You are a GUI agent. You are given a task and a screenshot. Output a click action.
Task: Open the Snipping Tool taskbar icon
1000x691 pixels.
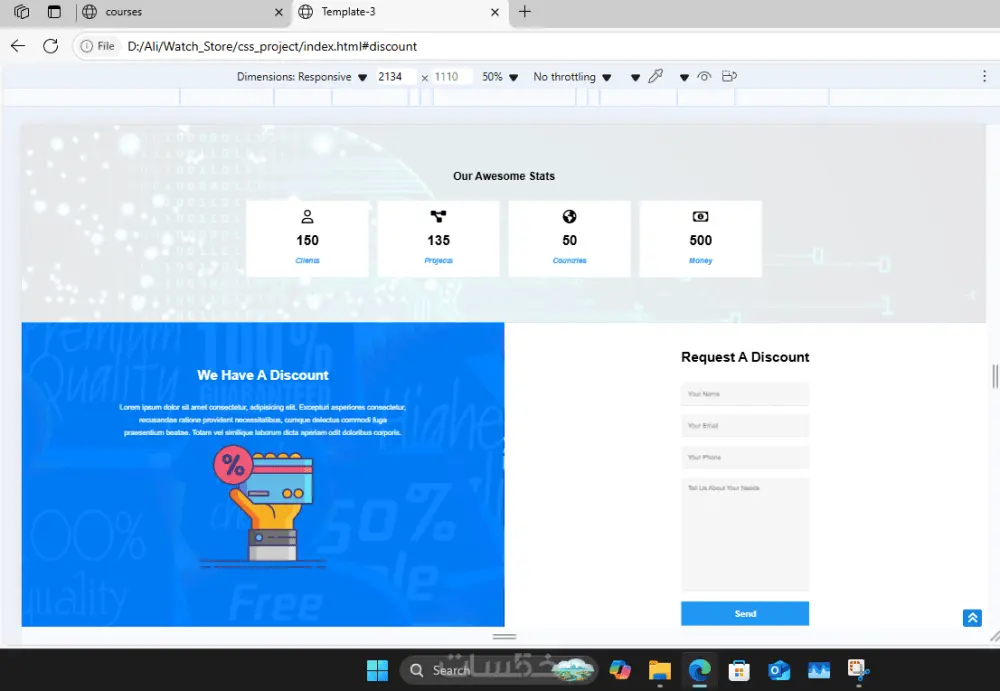coord(858,670)
